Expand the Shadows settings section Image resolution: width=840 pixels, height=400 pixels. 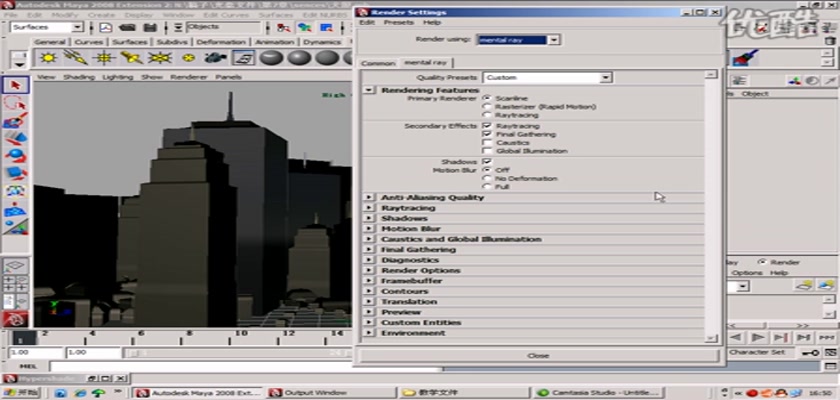(x=369, y=218)
